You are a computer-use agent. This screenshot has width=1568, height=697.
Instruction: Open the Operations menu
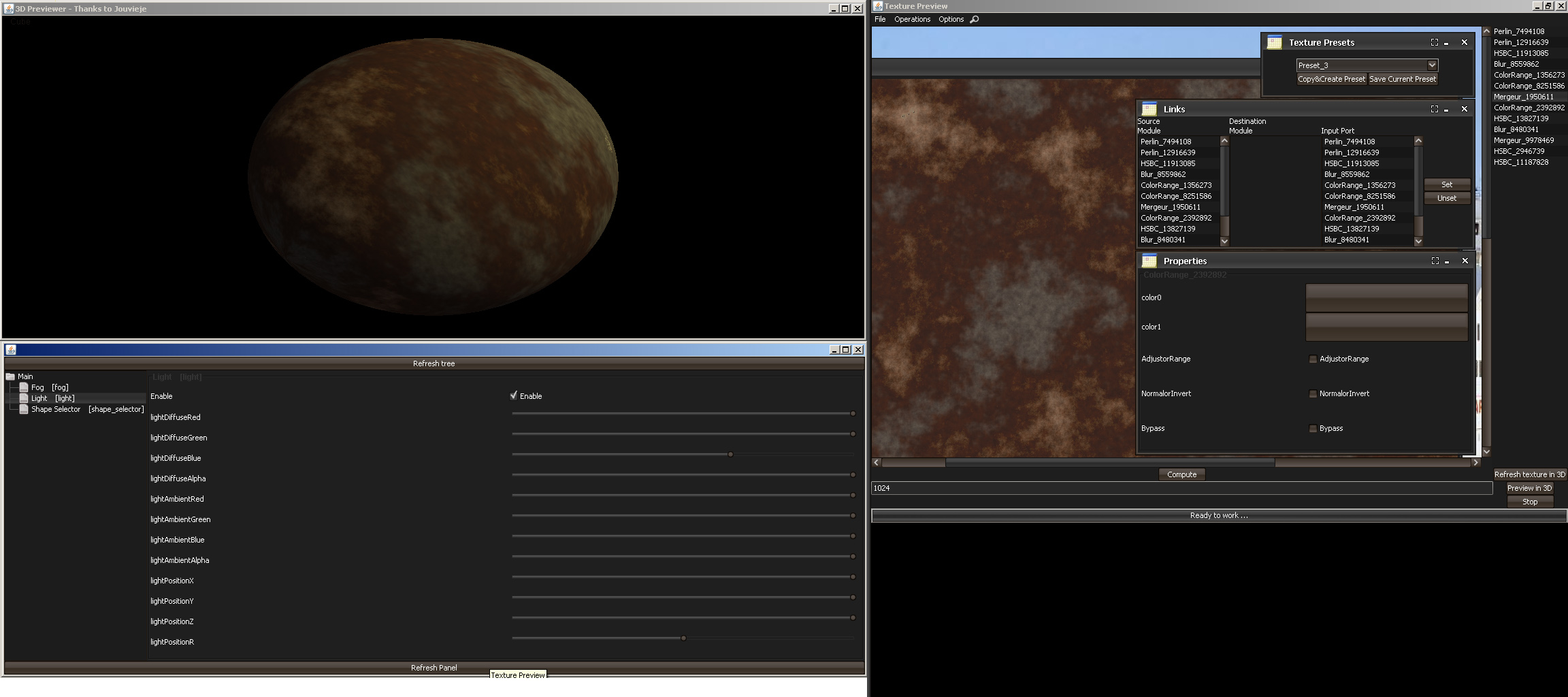coord(912,19)
